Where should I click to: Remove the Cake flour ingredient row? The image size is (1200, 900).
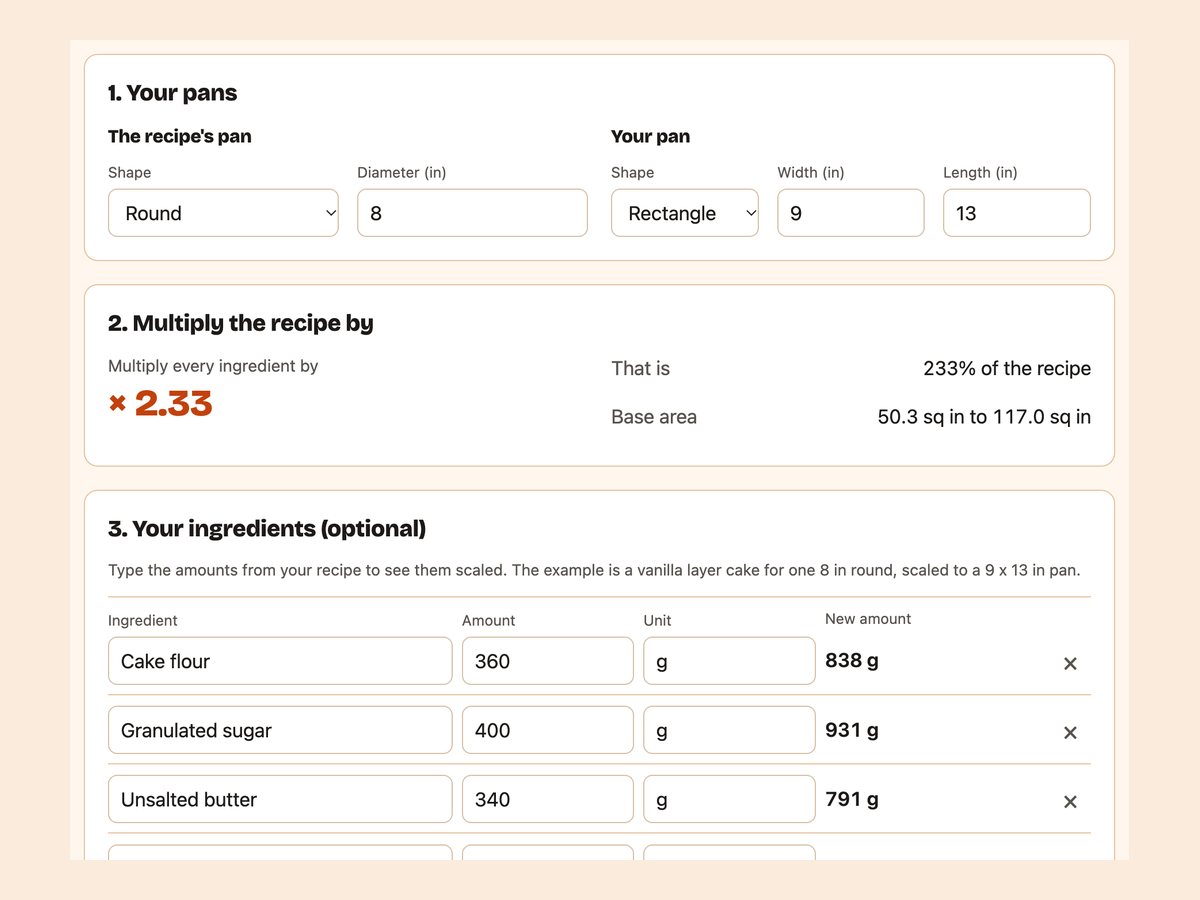(x=1070, y=663)
